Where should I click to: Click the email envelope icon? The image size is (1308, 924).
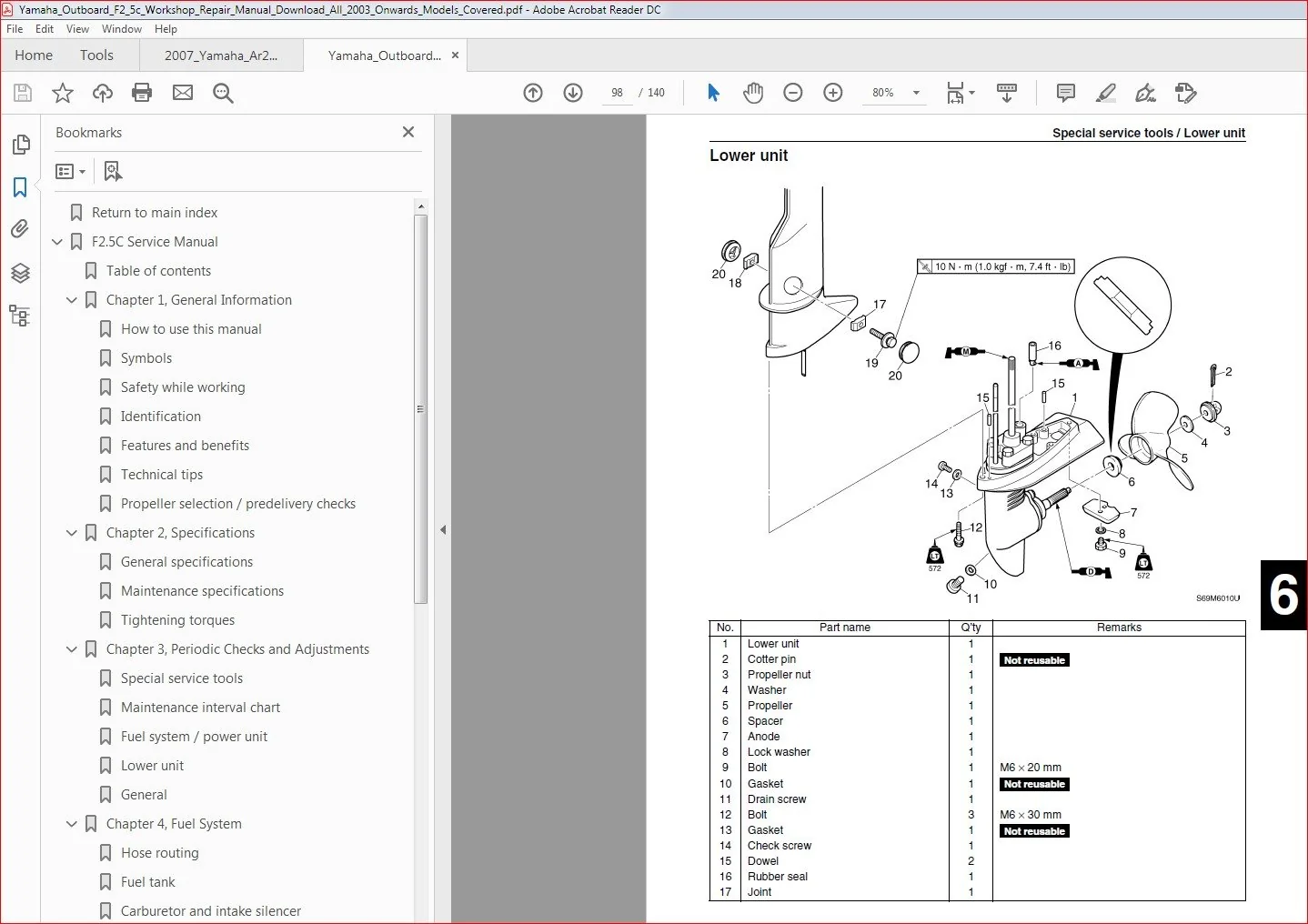tap(183, 93)
